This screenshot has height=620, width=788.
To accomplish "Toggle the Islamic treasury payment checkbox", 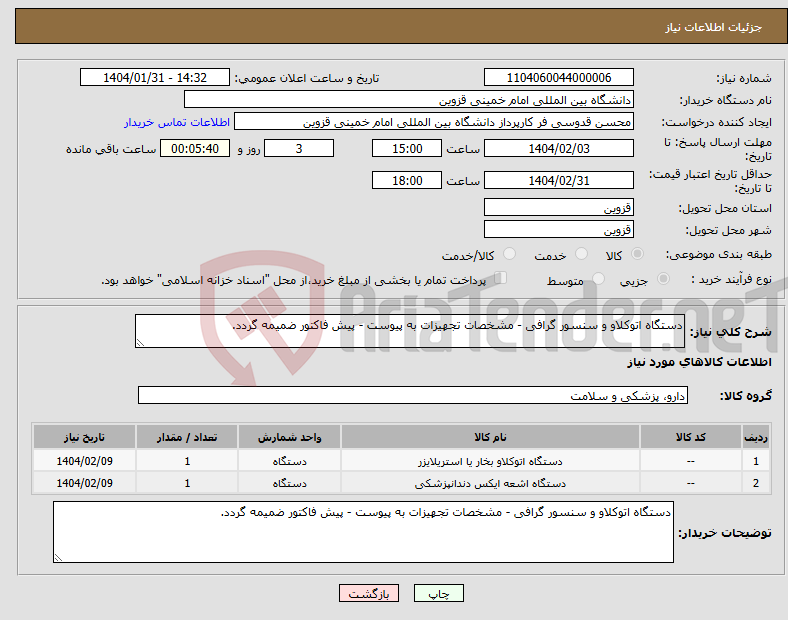I will click(501, 278).
